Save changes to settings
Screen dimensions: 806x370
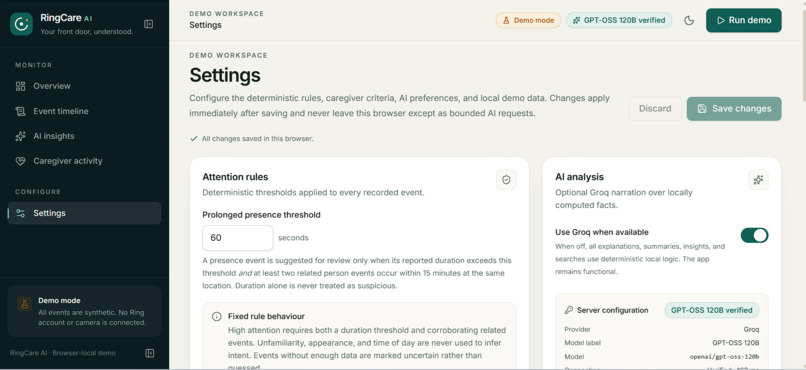coord(734,108)
